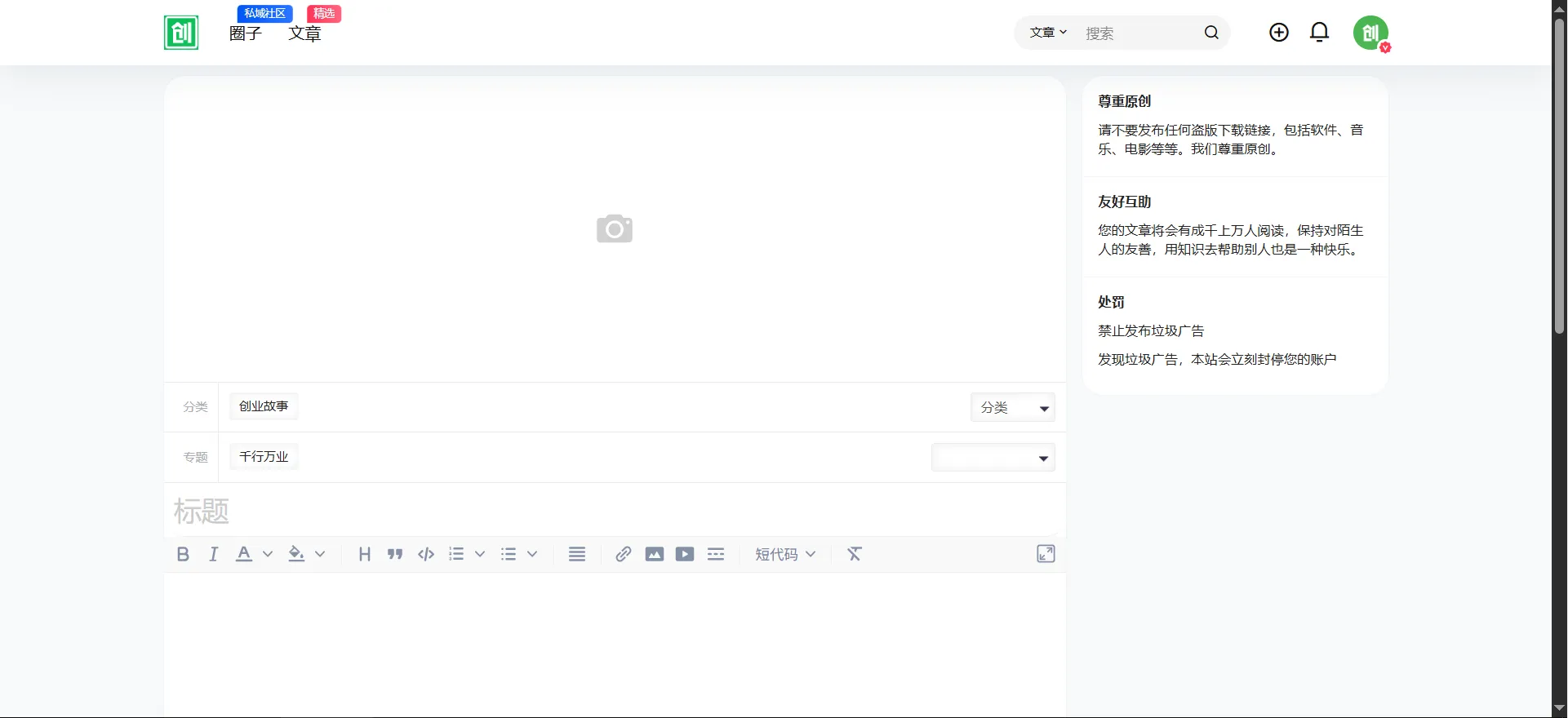The image size is (1568, 718).
Task: Select the 千行万业 topic tag
Action: [x=264, y=457]
